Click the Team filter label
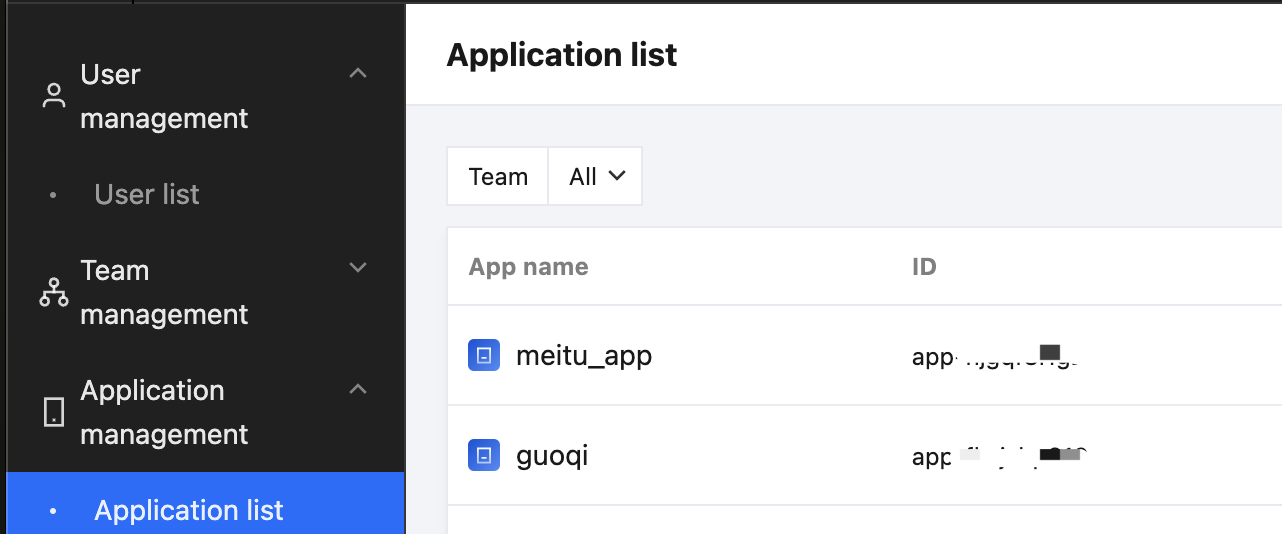Image resolution: width=1282 pixels, height=534 pixels. 498,176
